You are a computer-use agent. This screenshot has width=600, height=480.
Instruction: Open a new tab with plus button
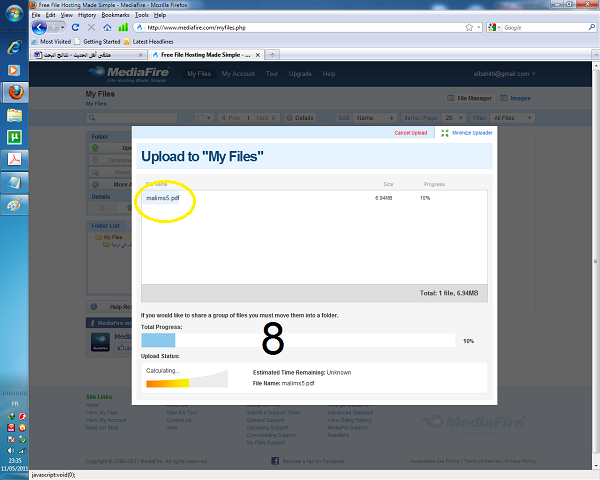pos(272,55)
